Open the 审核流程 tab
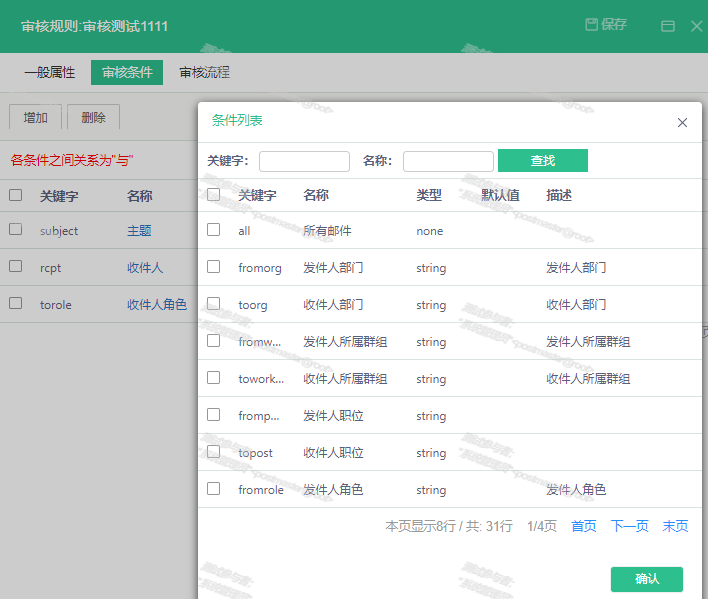 coord(204,72)
